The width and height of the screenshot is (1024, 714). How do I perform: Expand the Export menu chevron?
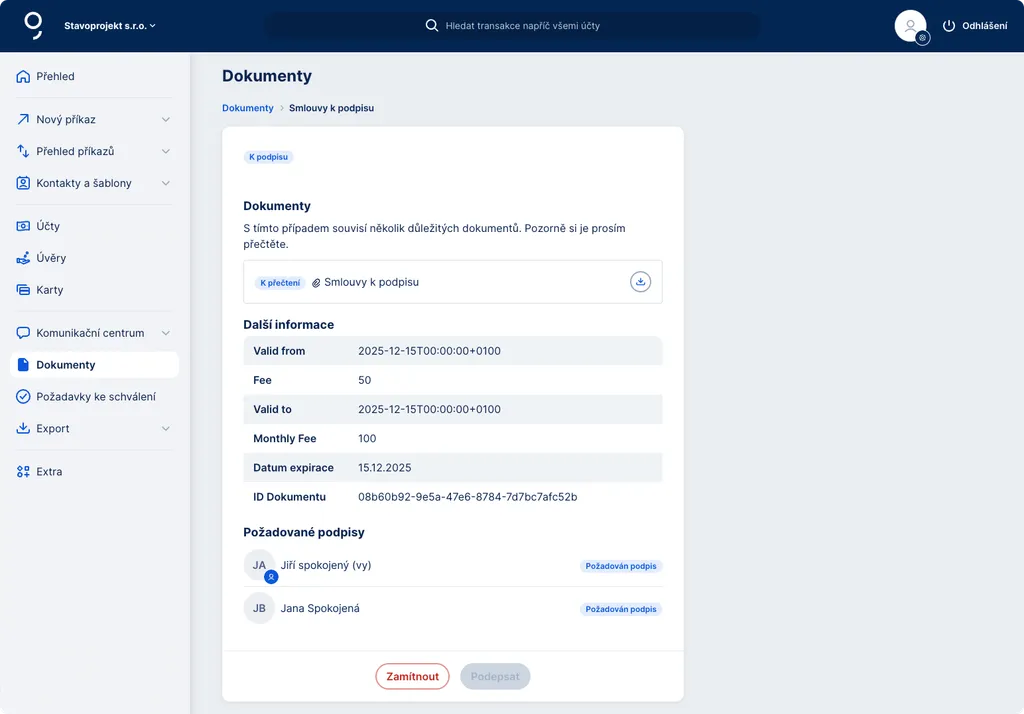tap(166, 429)
